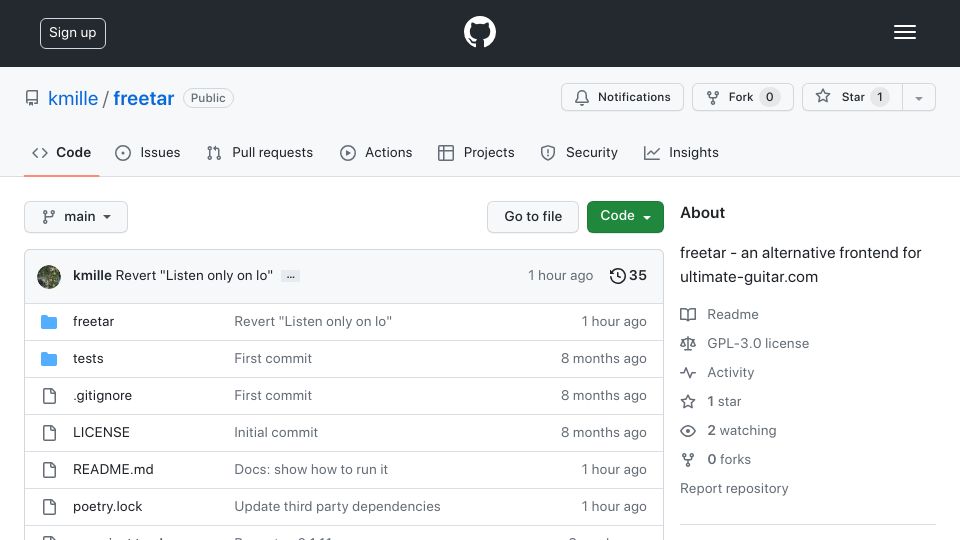Open the kmille owner link
The width and height of the screenshot is (960, 540).
coord(73,99)
